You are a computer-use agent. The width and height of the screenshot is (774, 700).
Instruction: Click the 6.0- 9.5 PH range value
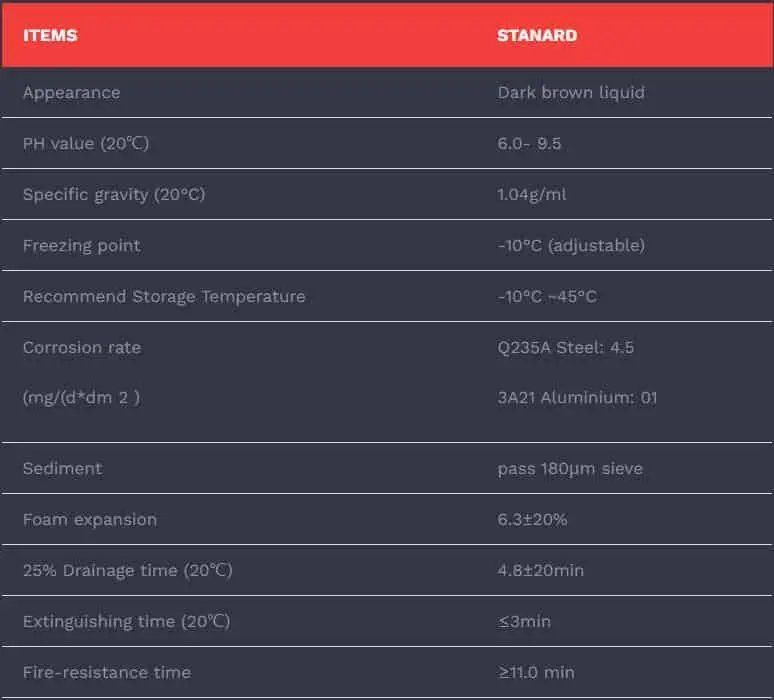point(529,143)
